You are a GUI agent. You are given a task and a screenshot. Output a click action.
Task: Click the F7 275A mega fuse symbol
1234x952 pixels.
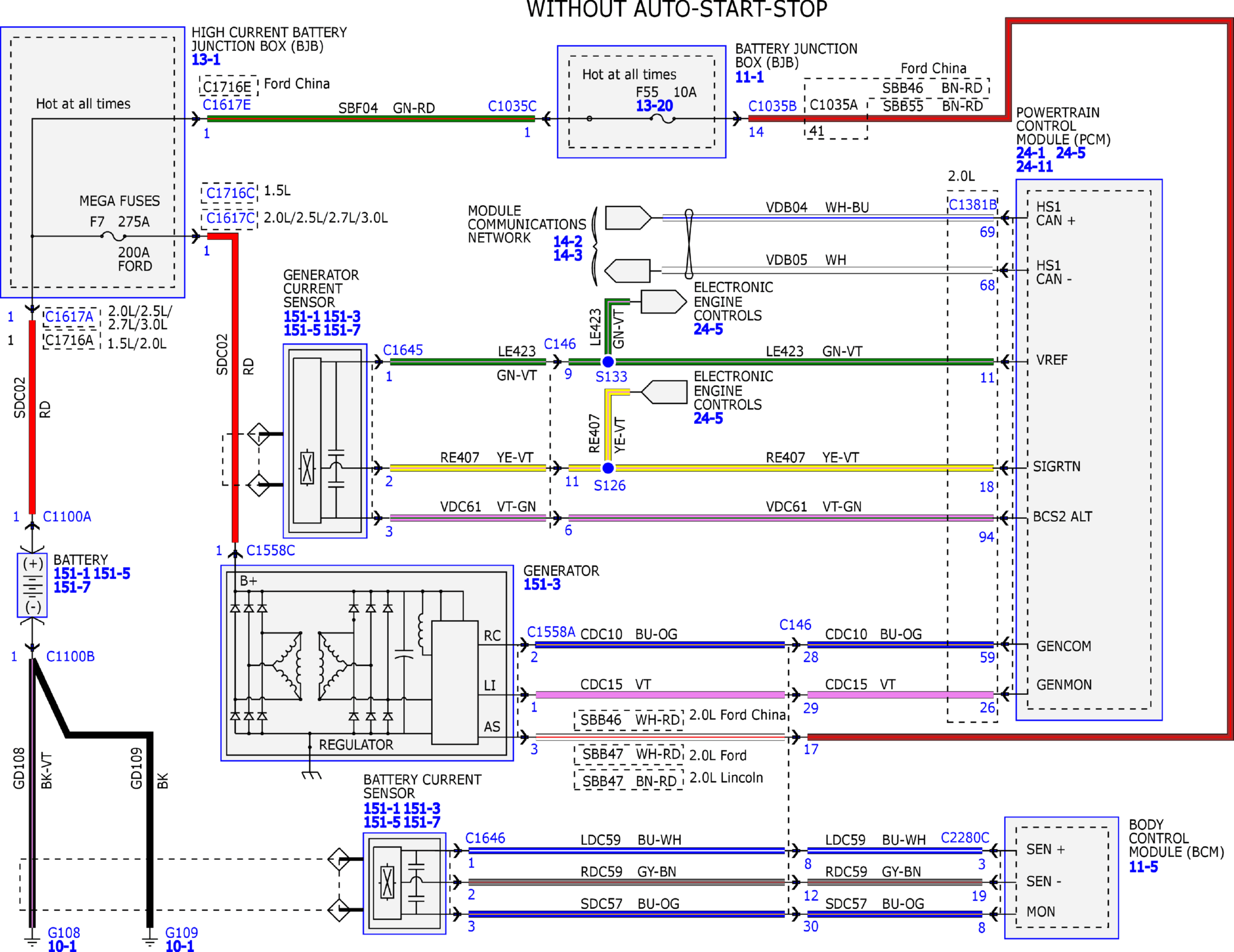[114, 236]
